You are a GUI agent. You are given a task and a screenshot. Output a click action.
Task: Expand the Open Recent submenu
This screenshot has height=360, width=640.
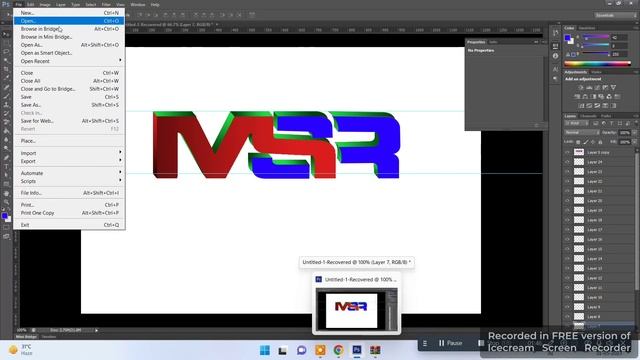tap(69, 61)
